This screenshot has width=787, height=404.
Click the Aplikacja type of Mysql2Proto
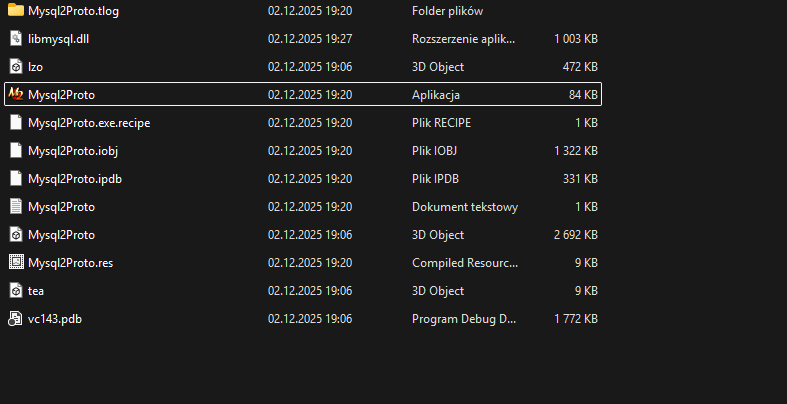(435, 94)
